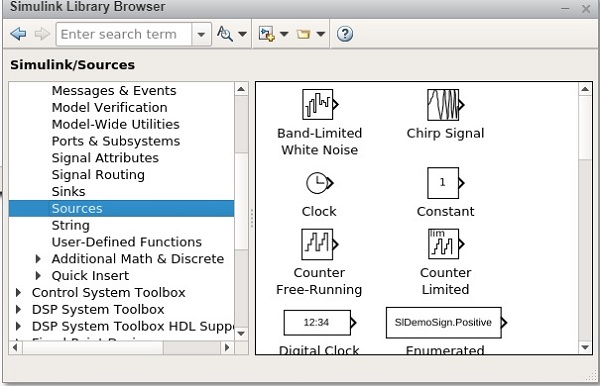This screenshot has width=600, height=386.
Task: Click library tree scroll left arrow
Action: click(x=15, y=348)
